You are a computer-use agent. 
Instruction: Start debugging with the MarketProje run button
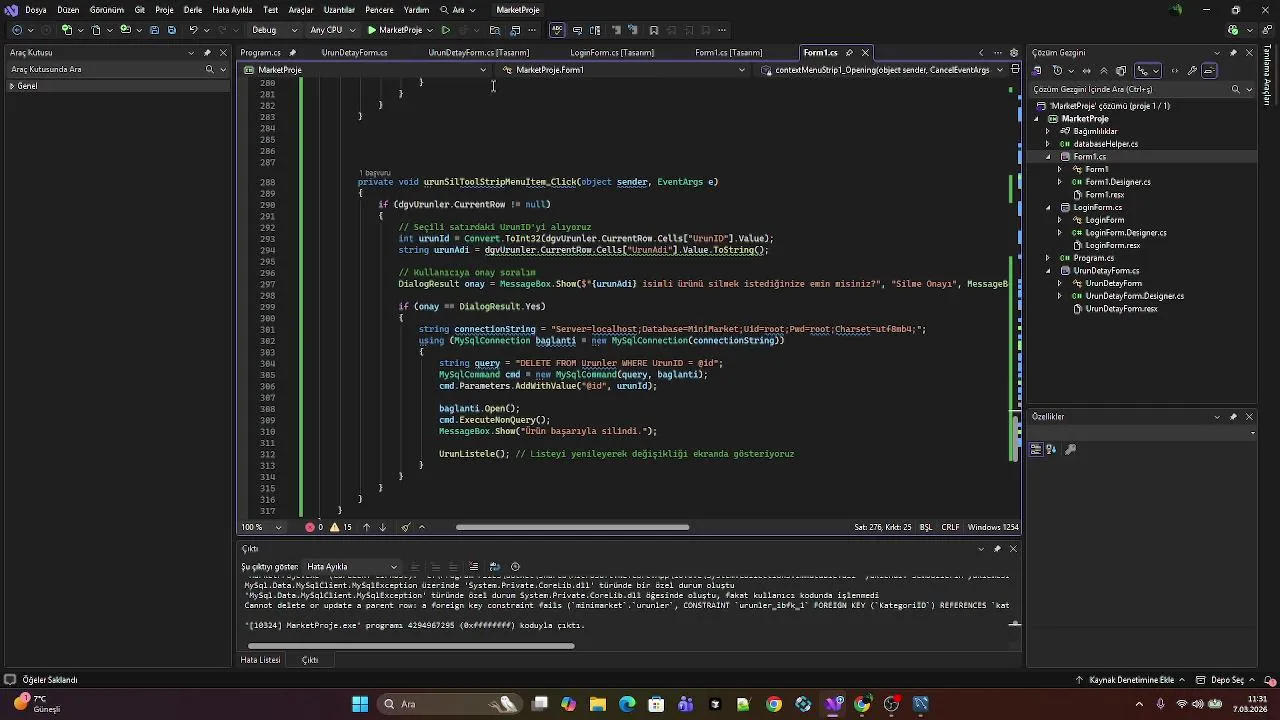click(x=394, y=30)
